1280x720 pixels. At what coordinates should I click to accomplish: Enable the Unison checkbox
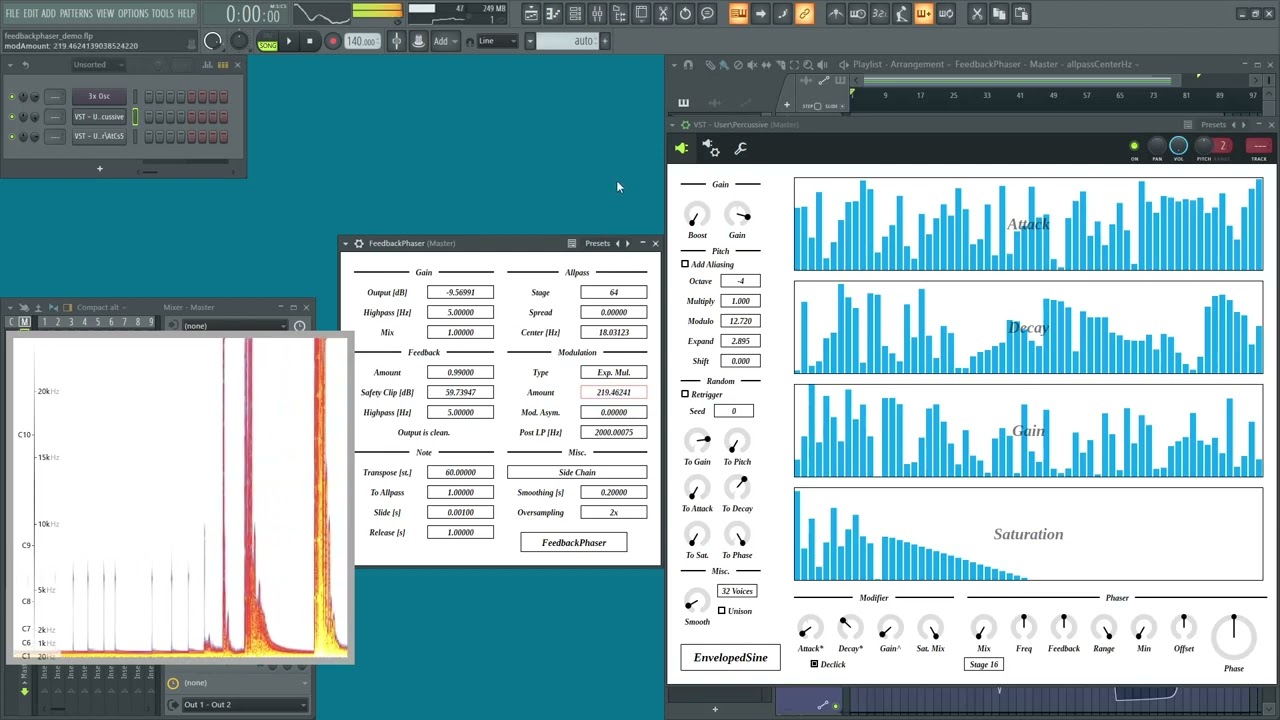721,611
